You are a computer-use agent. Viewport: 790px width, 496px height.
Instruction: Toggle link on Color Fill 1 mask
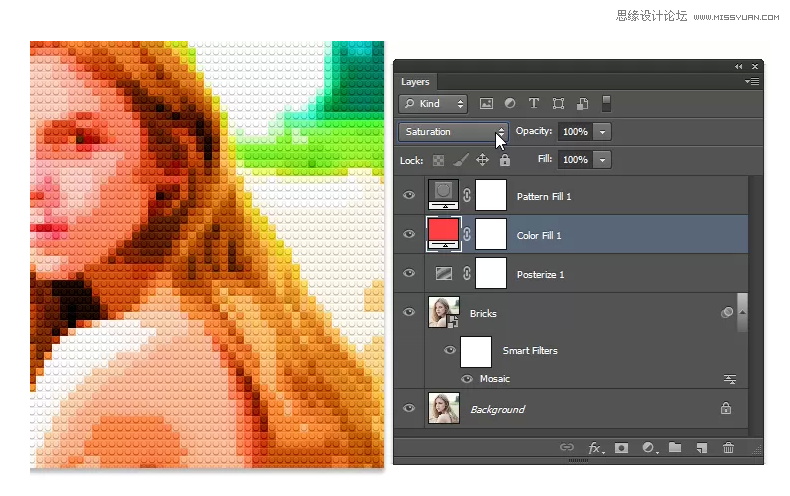[x=467, y=234]
